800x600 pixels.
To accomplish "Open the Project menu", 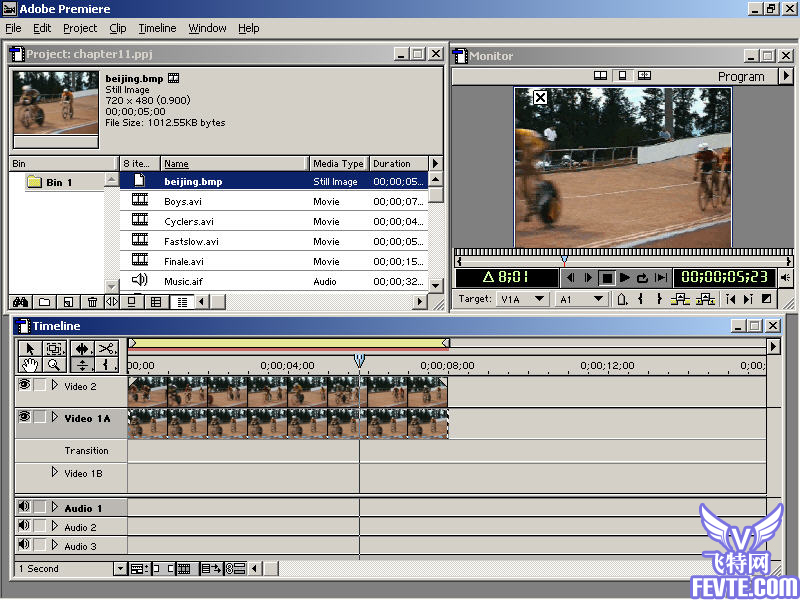I will (x=80, y=29).
